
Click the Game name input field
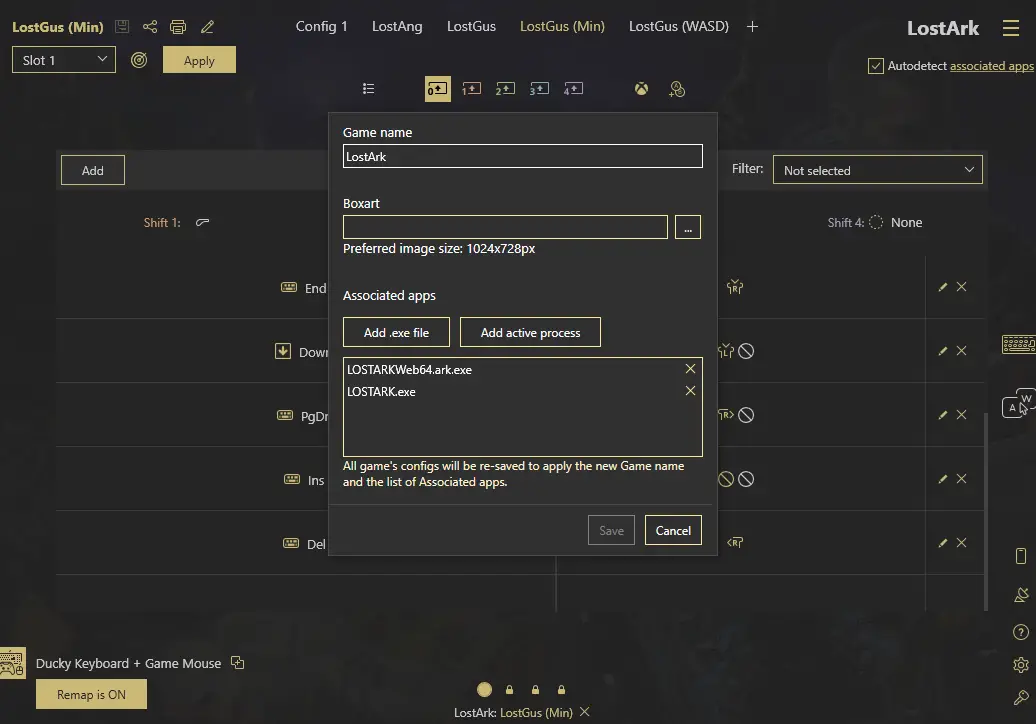click(523, 156)
